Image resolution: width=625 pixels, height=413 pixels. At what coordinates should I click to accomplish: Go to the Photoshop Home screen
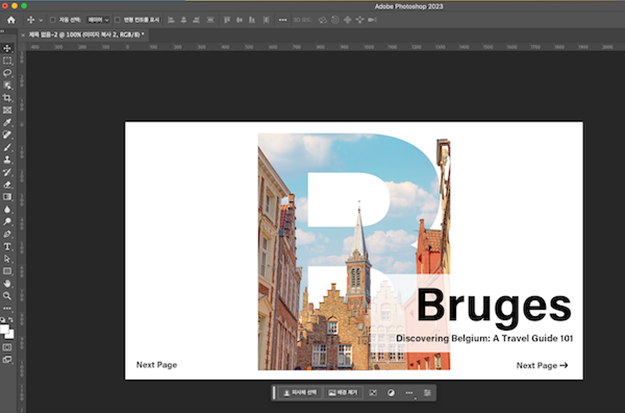pos(11,19)
